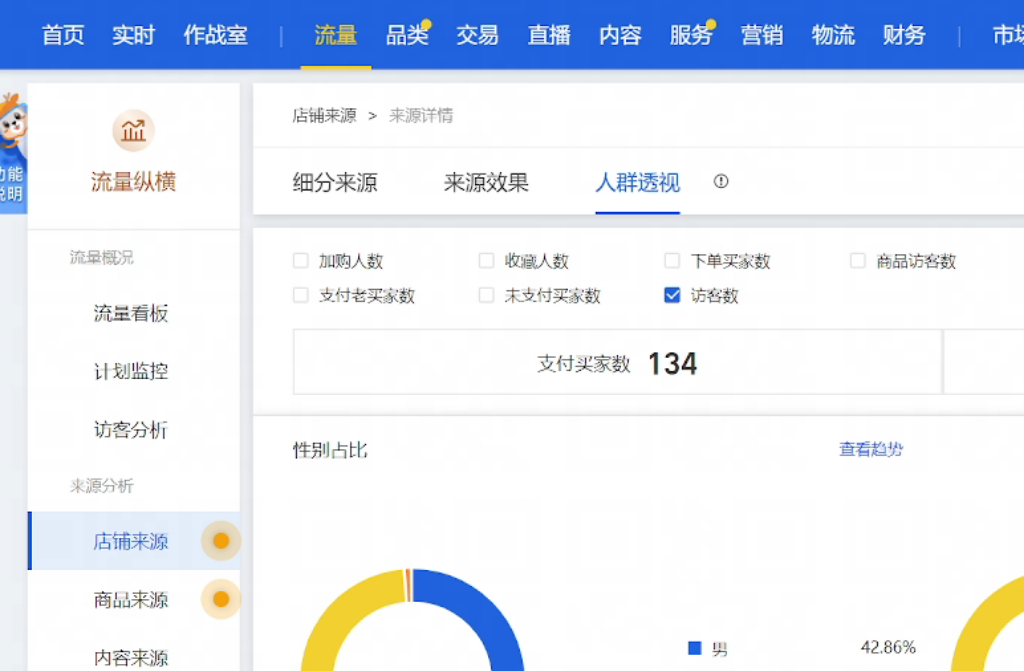Open 内容来源 in the sidebar
1024x671 pixels.
(x=131, y=657)
